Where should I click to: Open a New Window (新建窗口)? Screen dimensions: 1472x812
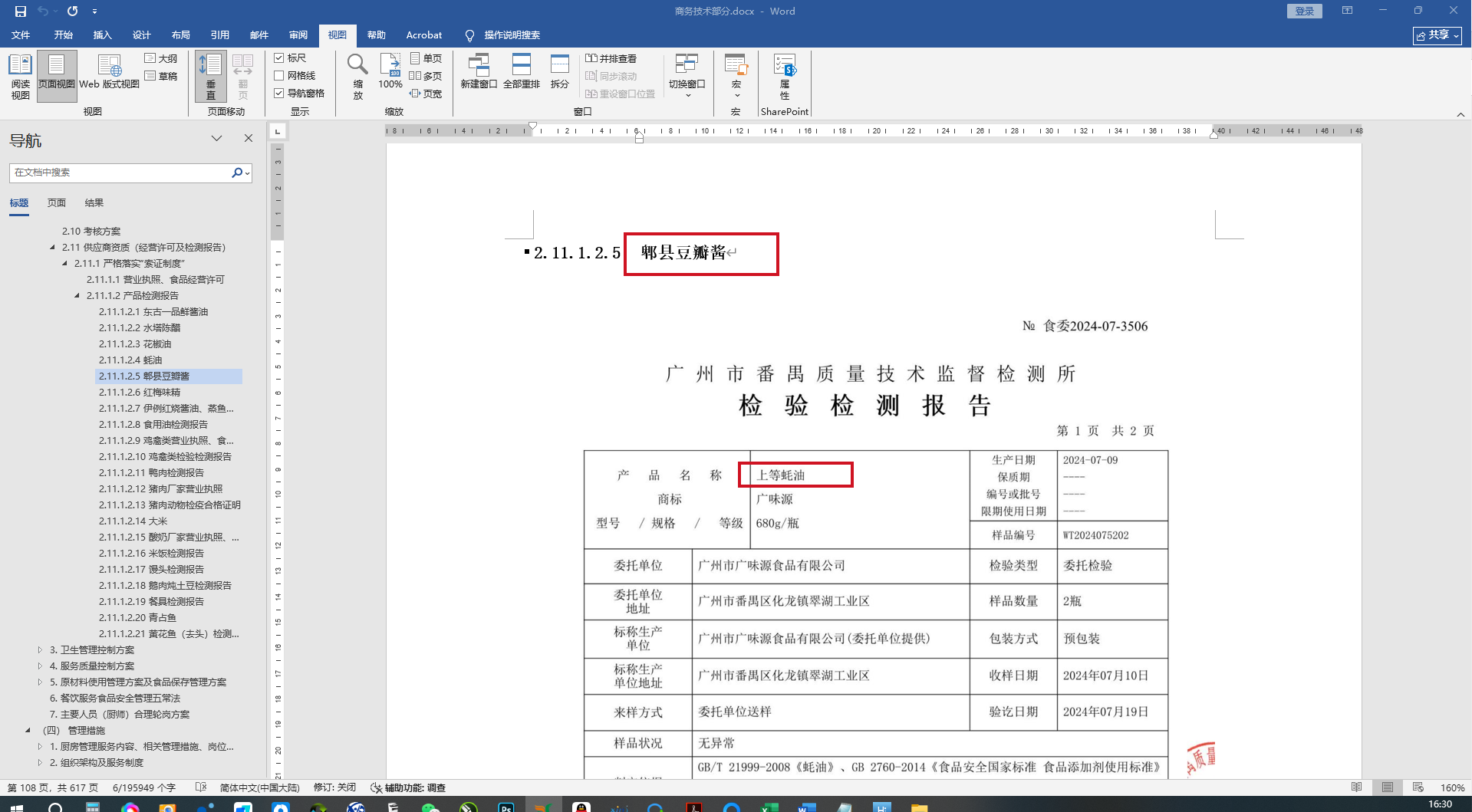coord(479,71)
